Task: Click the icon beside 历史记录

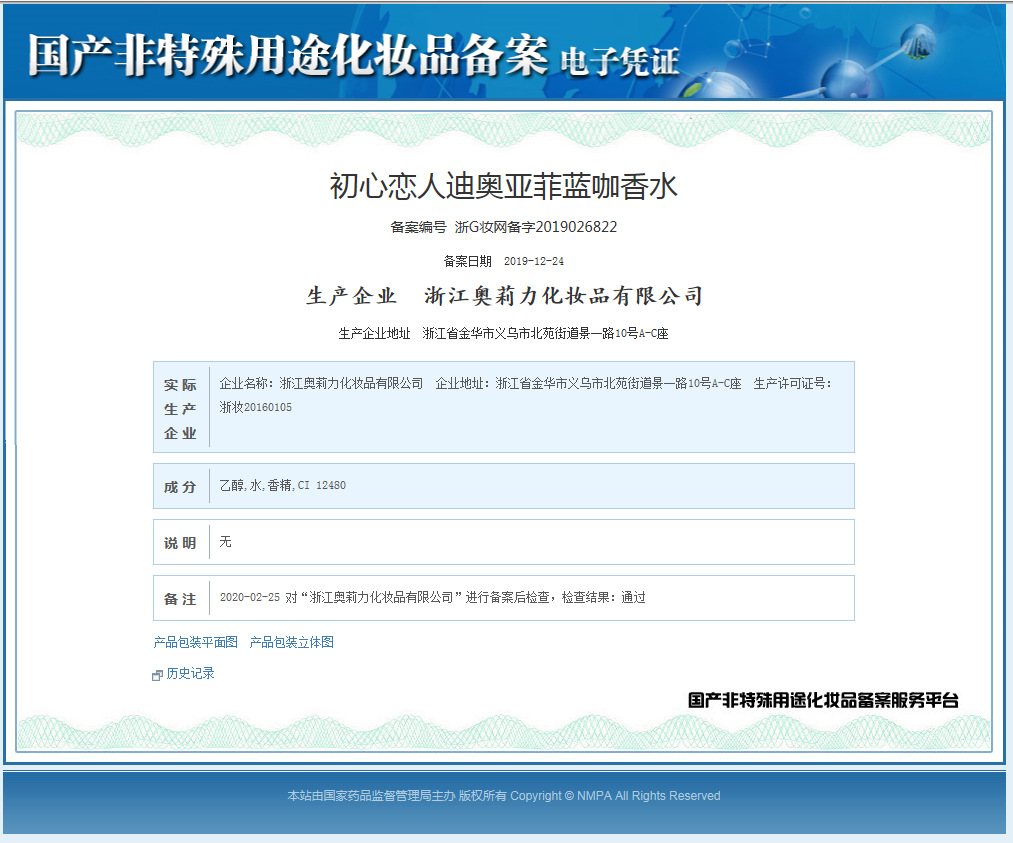Action: coord(157,675)
